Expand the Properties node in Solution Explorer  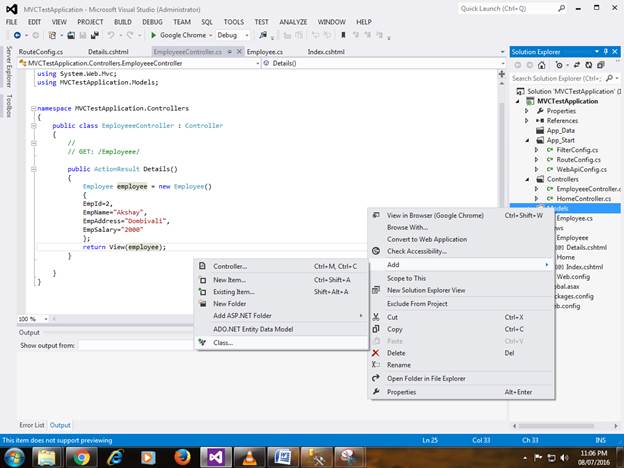527,111
